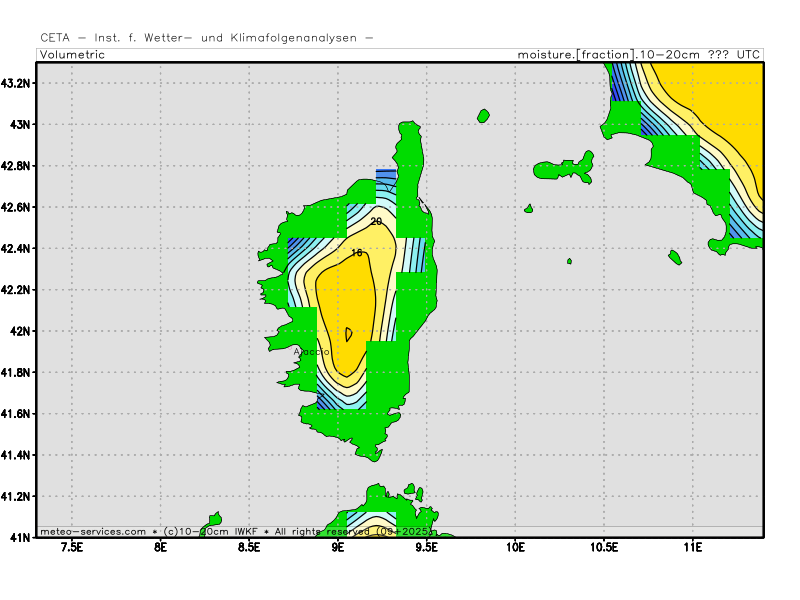This screenshot has height=600, width=800.
Task: Click the Elba island shape
Action: pos(564,167)
